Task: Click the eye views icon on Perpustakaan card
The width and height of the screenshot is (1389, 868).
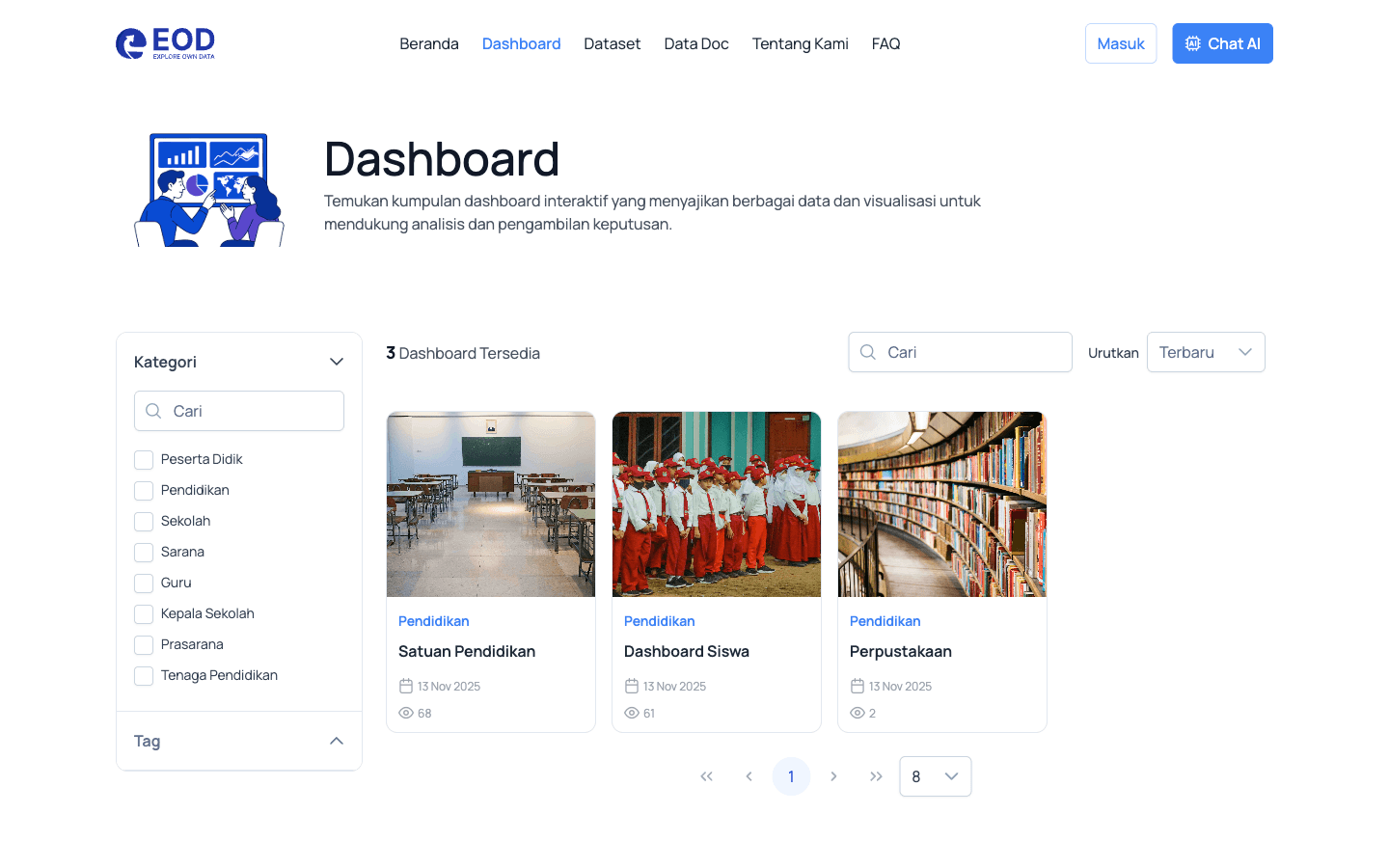Action: tap(858, 713)
